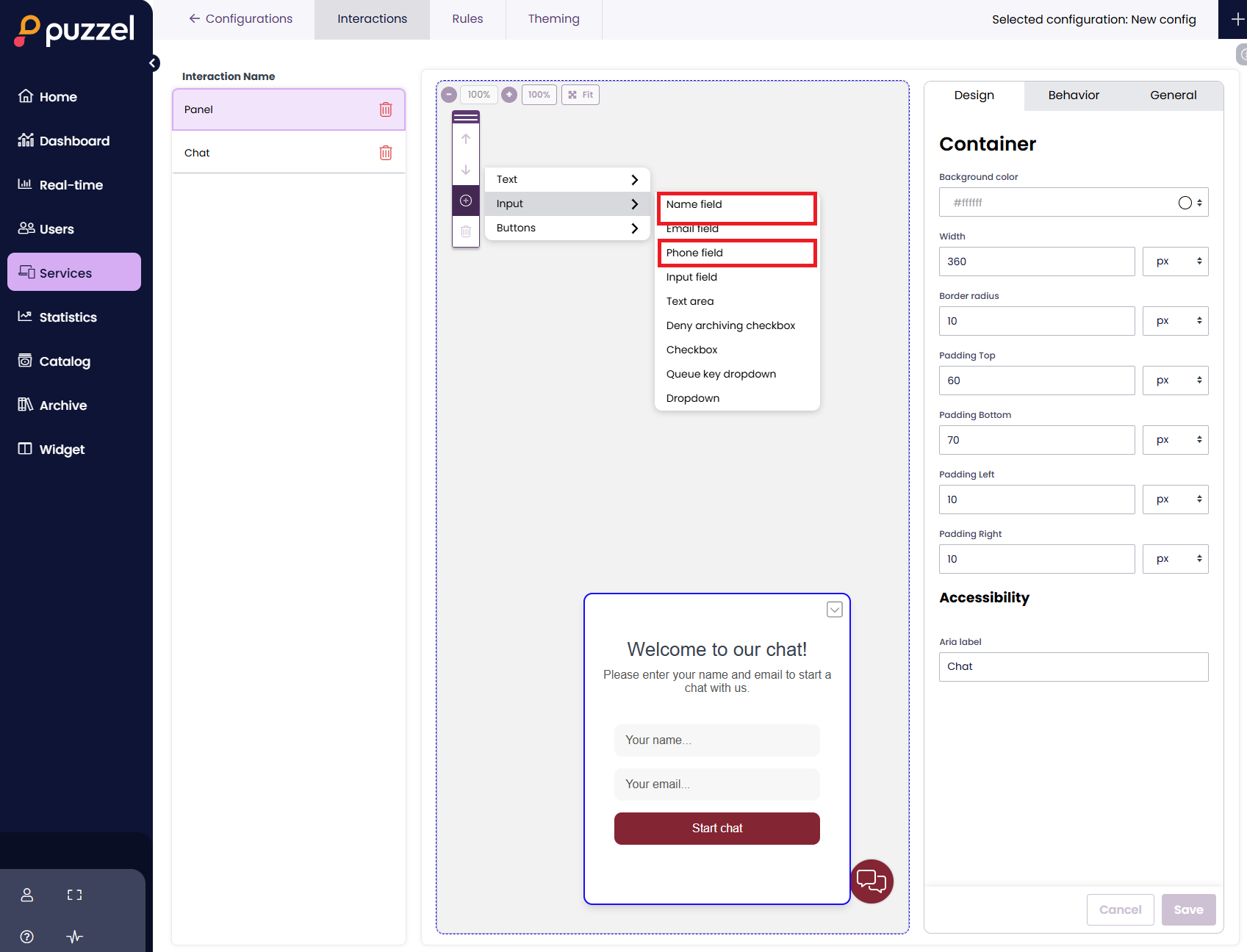Click the user profile icon bottom left
Image resolution: width=1247 pixels, height=952 pixels.
(26, 895)
